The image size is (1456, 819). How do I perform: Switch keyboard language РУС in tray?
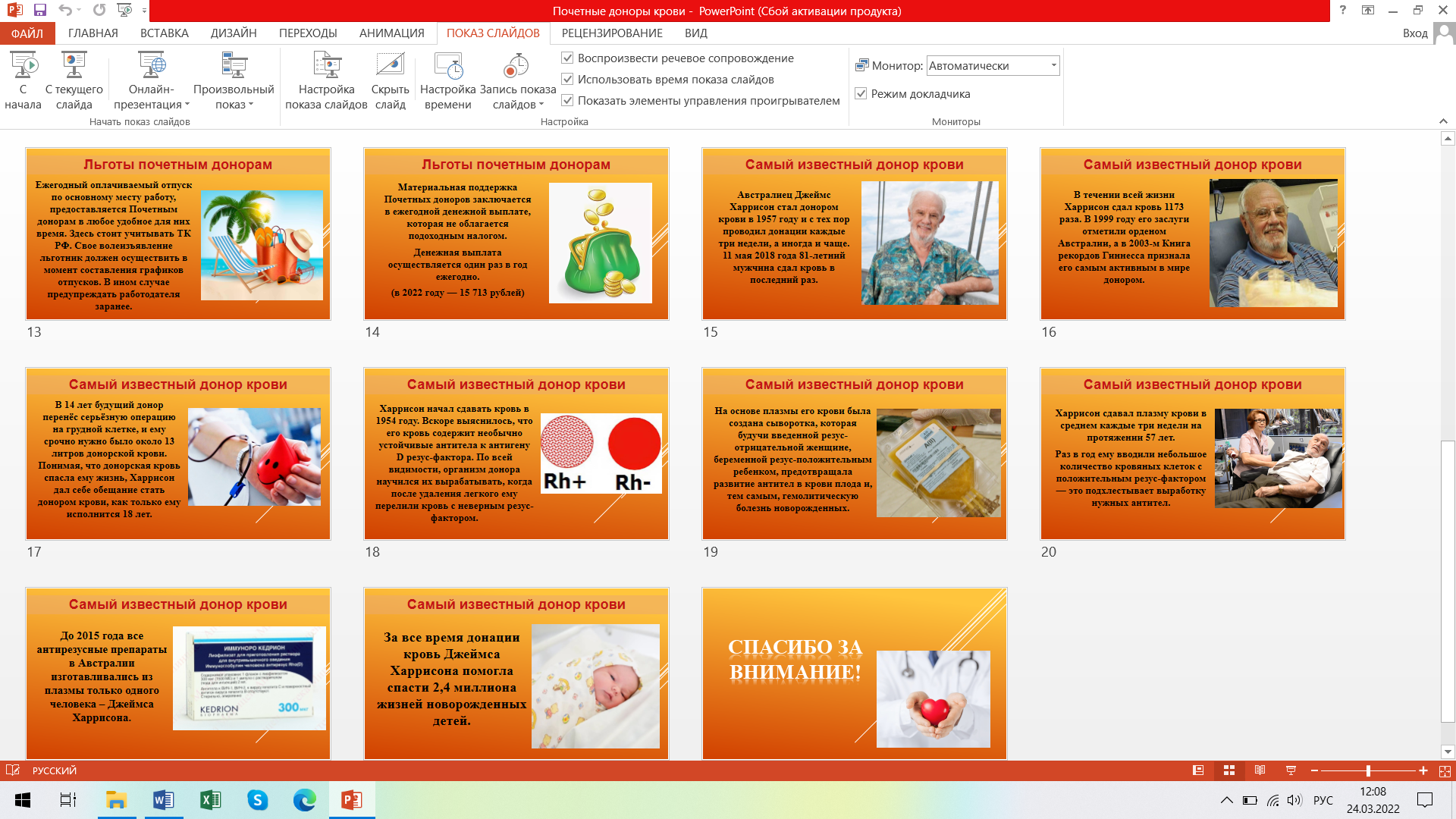pos(1323,800)
